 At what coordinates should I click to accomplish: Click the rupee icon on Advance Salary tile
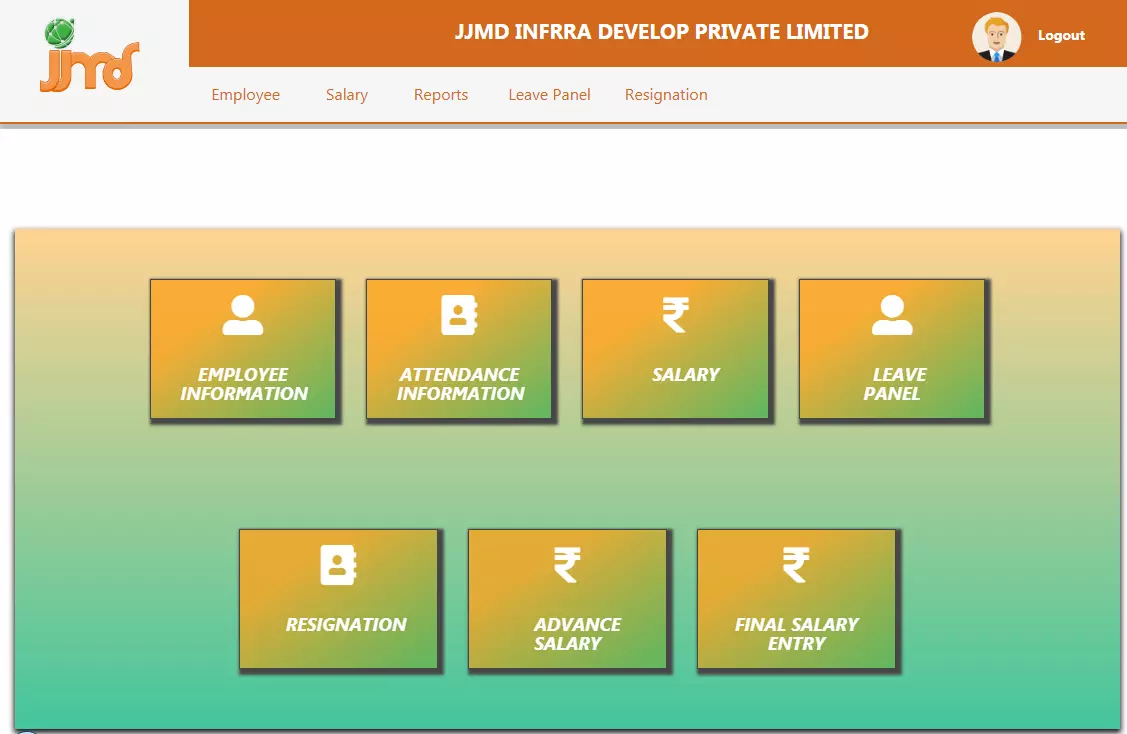[x=567, y=565]
